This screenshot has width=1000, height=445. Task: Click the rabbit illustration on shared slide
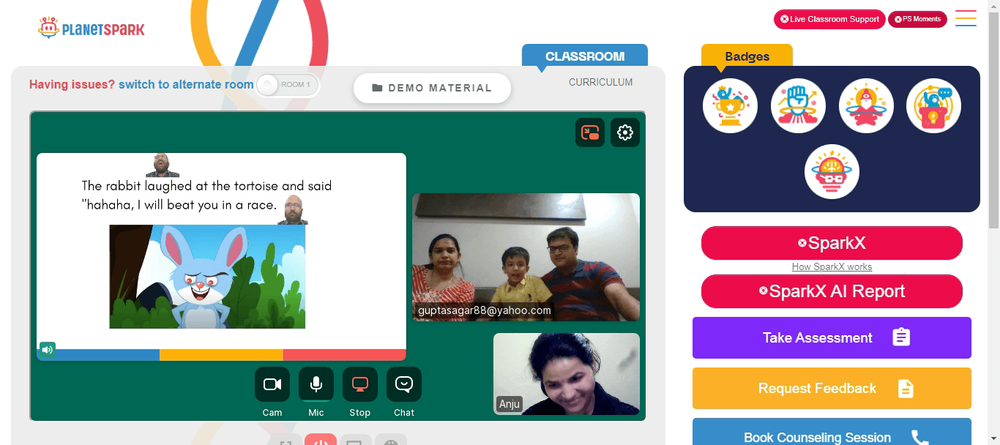pos(207,277)
